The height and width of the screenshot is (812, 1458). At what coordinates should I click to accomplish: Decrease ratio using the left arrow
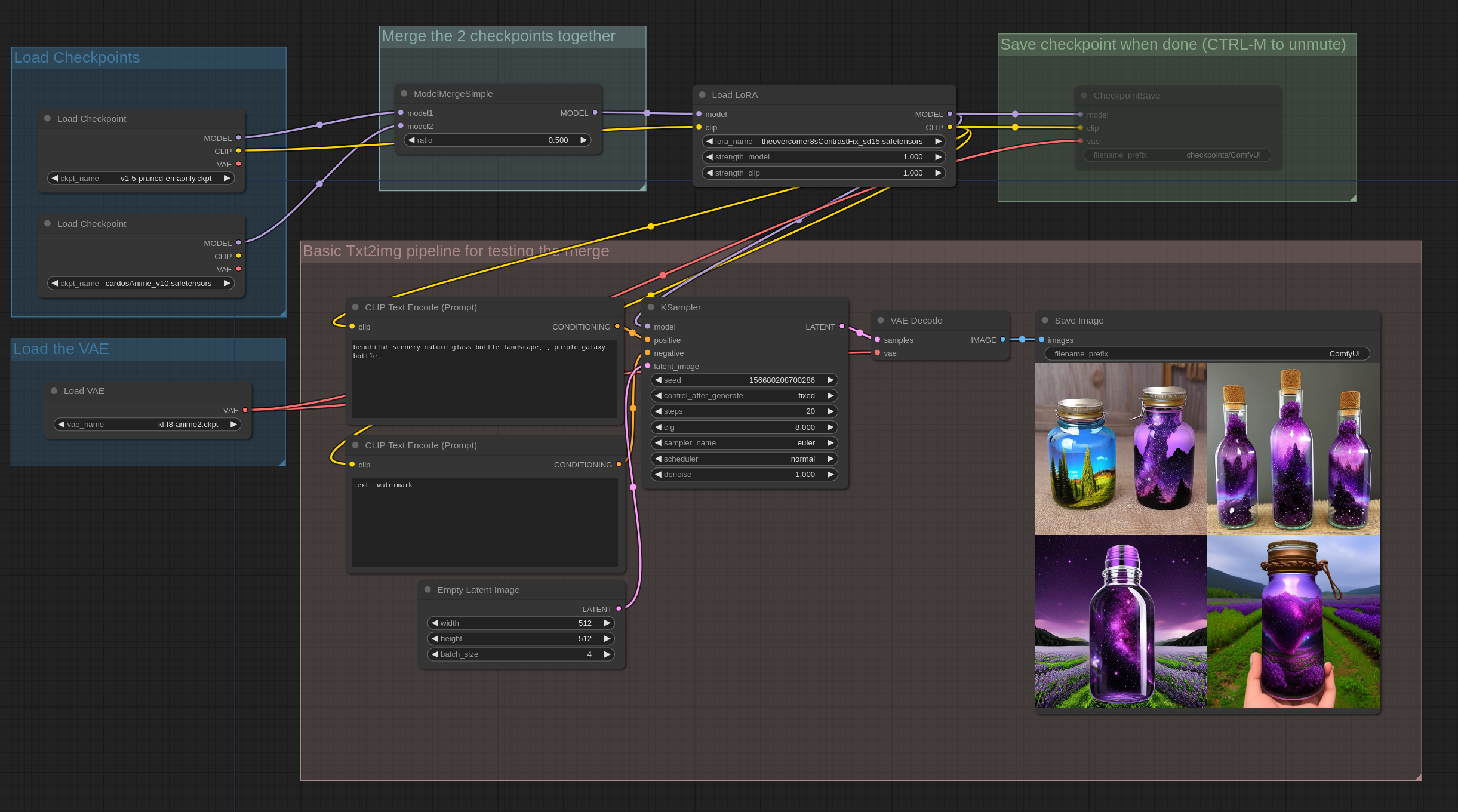coord(411,140)
